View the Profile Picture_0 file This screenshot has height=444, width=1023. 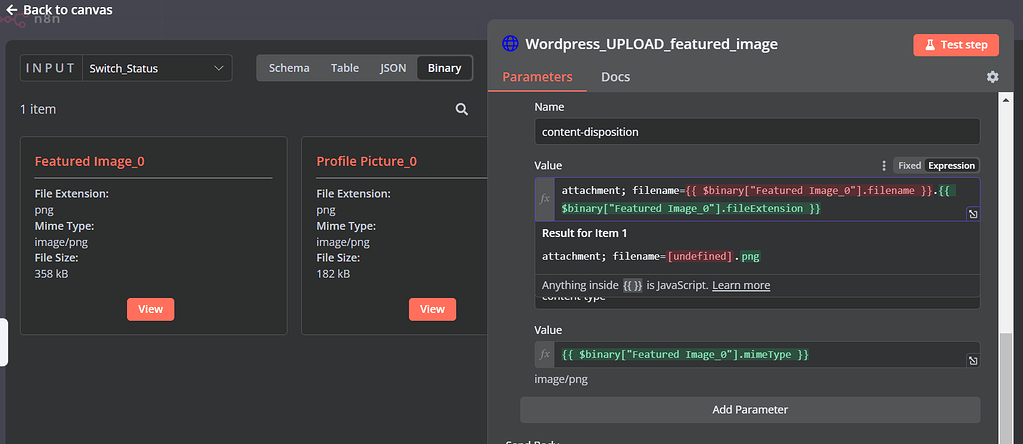point(433,309)
